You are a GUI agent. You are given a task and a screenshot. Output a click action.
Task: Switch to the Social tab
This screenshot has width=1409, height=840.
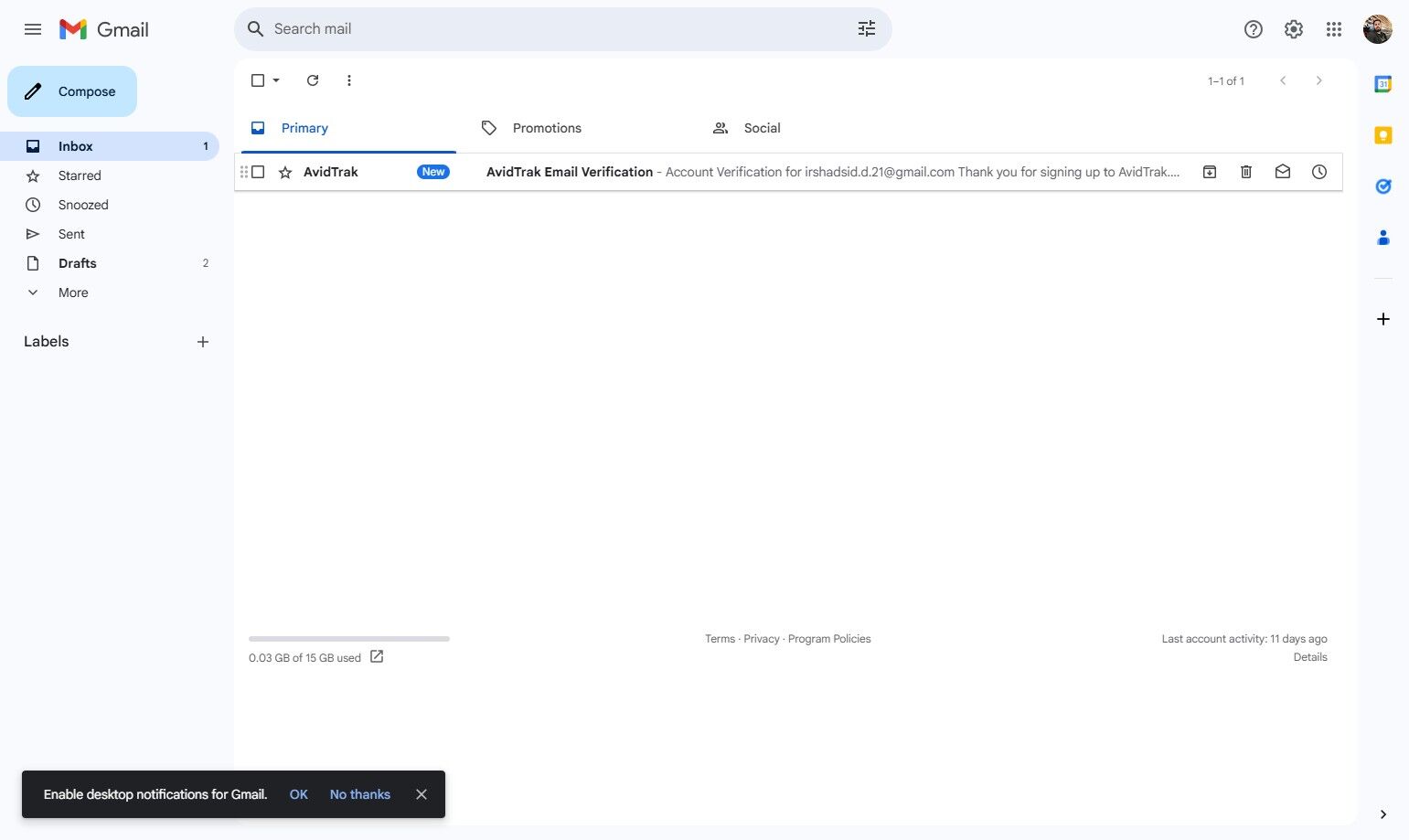click(x=809, y=128)
